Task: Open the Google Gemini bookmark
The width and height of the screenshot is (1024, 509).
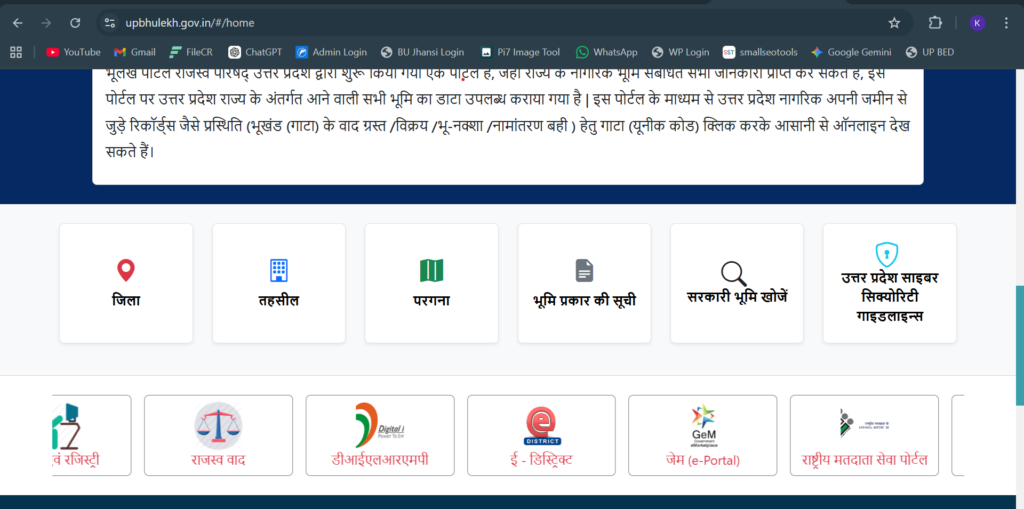Action: (x=852, y=52)
